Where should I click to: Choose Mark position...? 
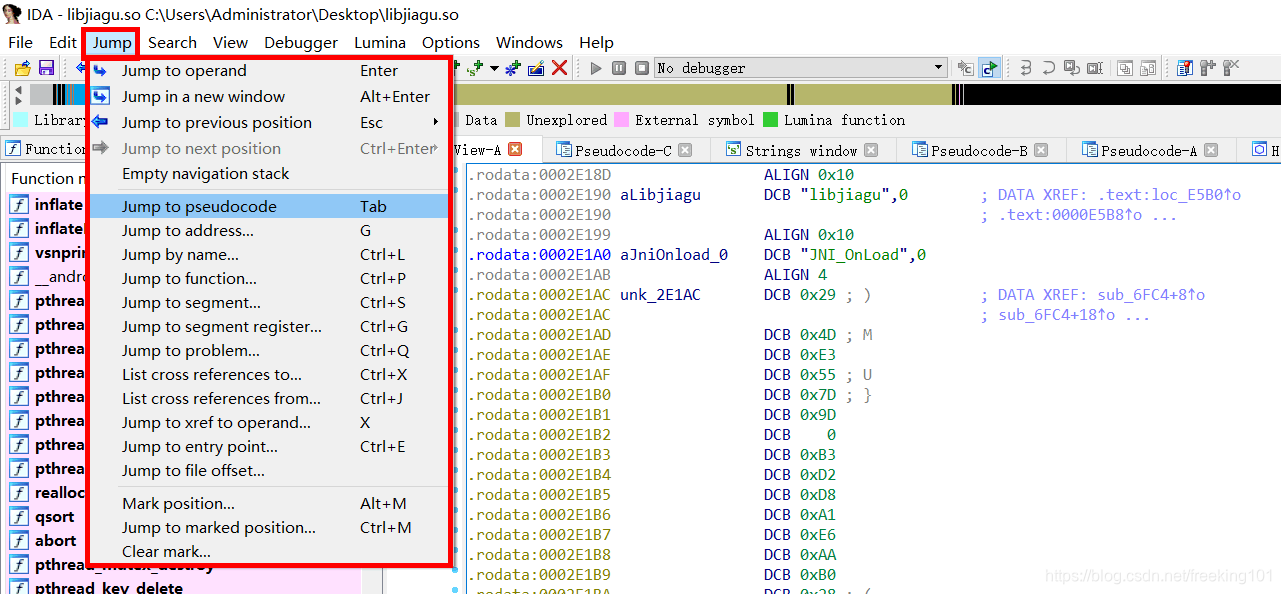[x=268, y=503]
